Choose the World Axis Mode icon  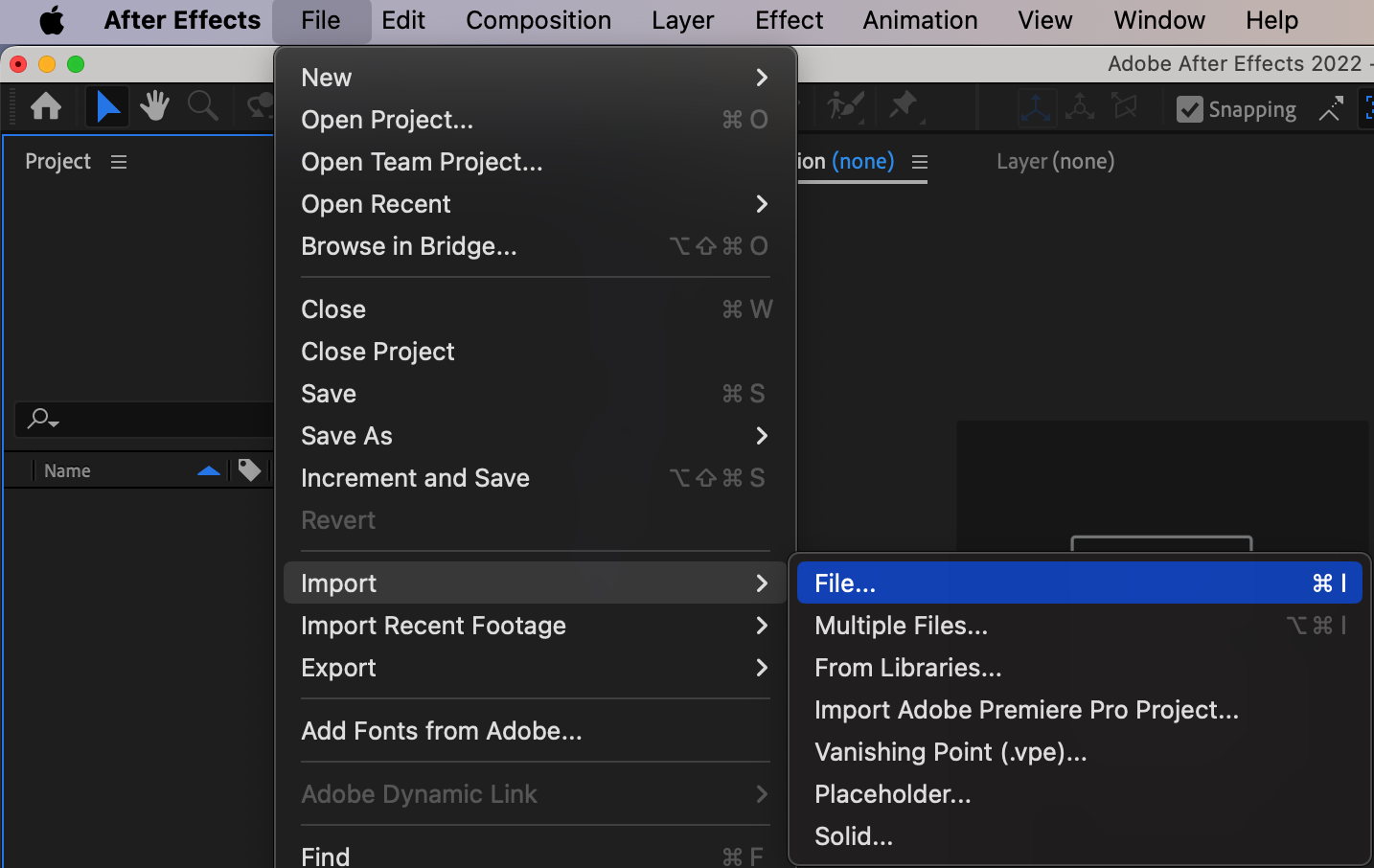(x=1080, y=107)
